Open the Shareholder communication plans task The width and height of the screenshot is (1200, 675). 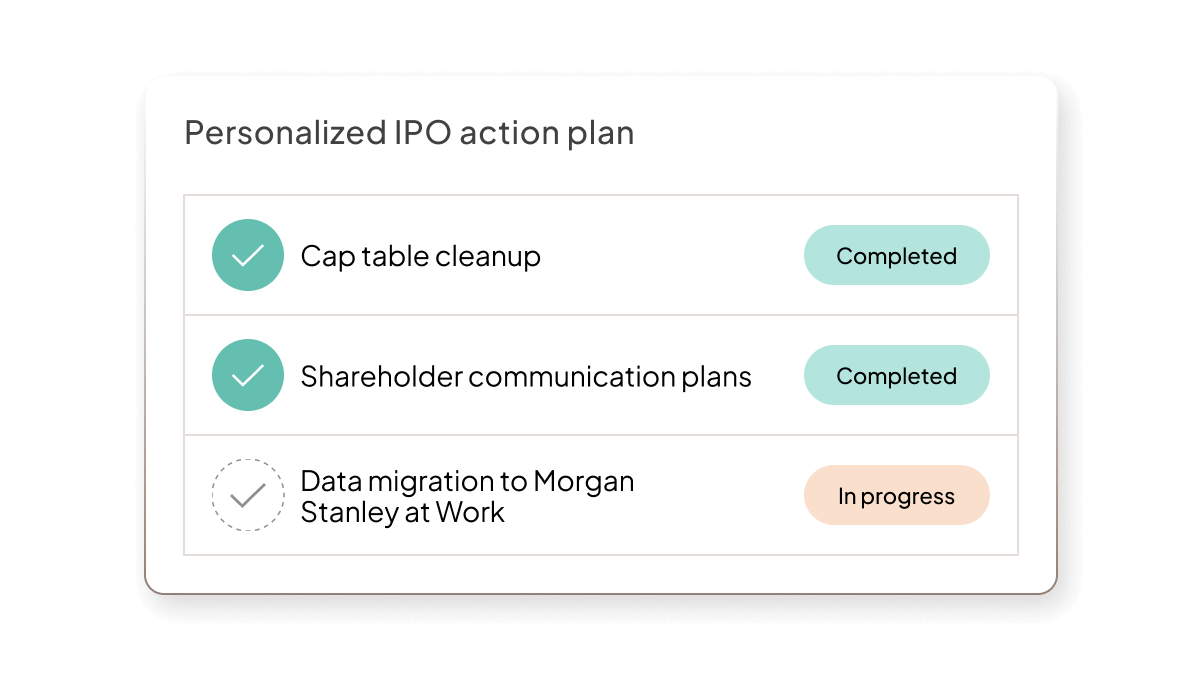[x=526, y=376]
